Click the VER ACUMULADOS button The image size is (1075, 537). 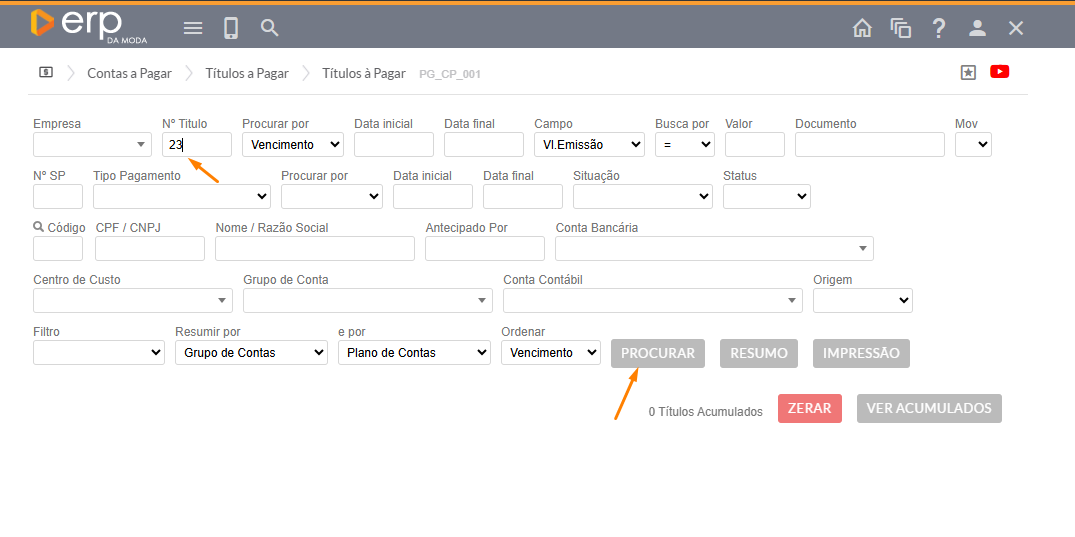[929, 408]
